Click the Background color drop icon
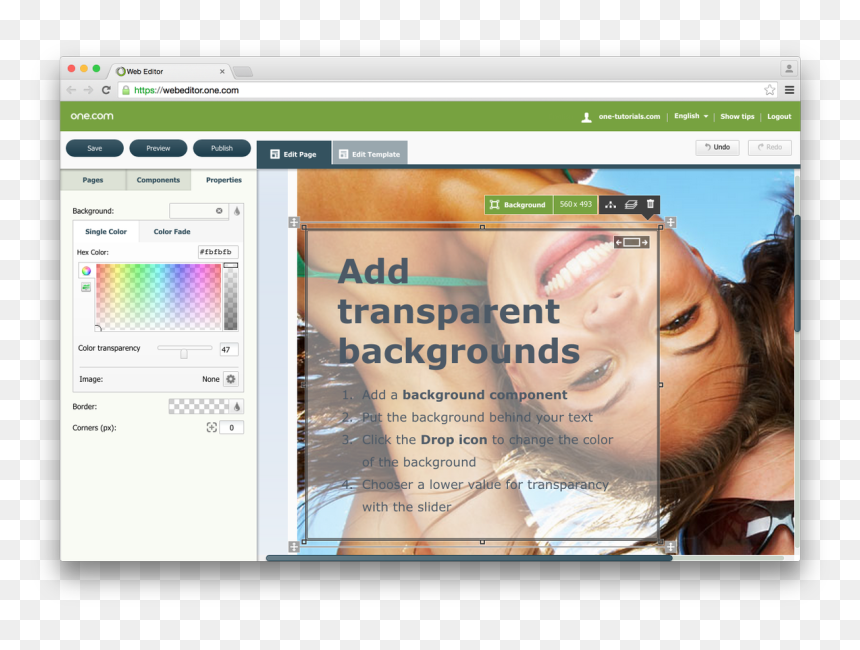The image size is (860, 650). [x=237, y=211]
